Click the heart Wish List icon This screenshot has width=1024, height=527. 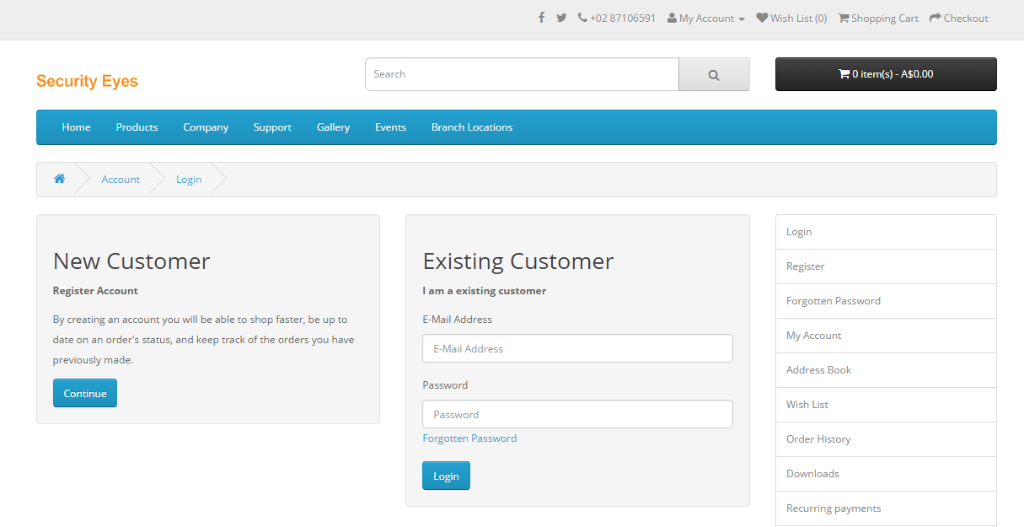762,18
